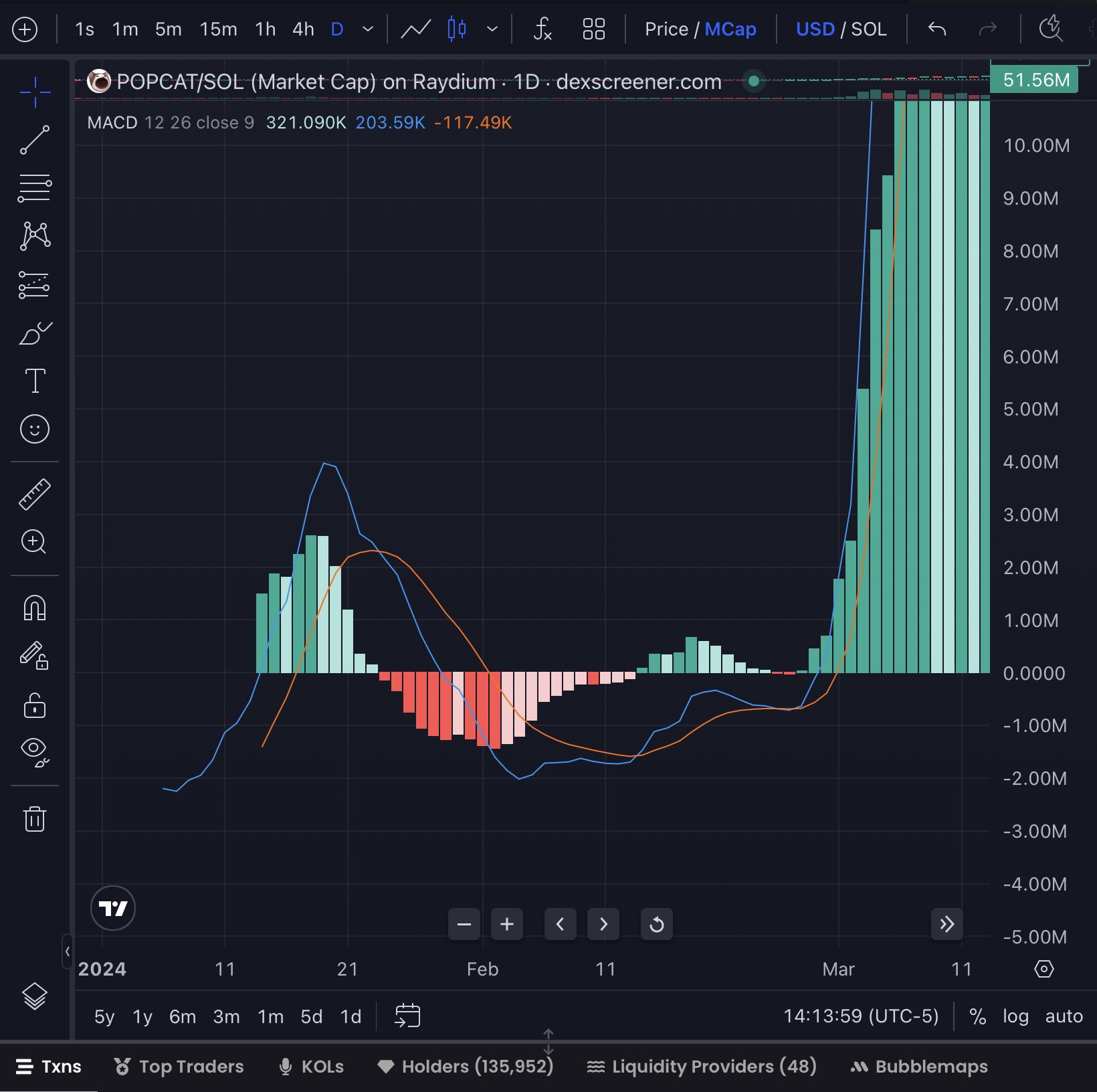The height and width of the screenshot is (1092, 1097).
Task: Pick the ruler measure tool
Action: [x=35, y=494]
